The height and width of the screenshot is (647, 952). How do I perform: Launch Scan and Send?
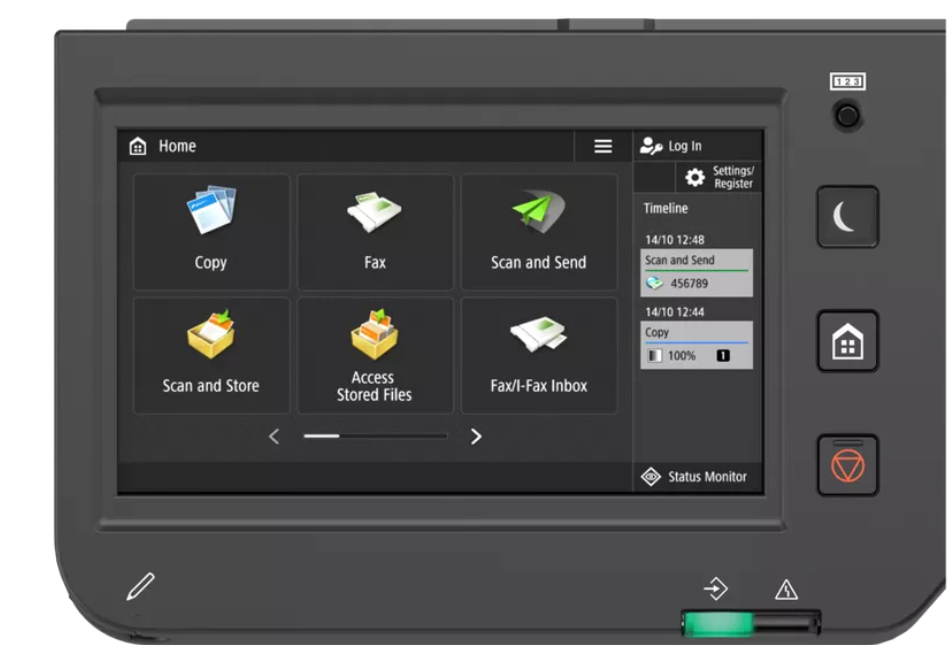[539, 230]
